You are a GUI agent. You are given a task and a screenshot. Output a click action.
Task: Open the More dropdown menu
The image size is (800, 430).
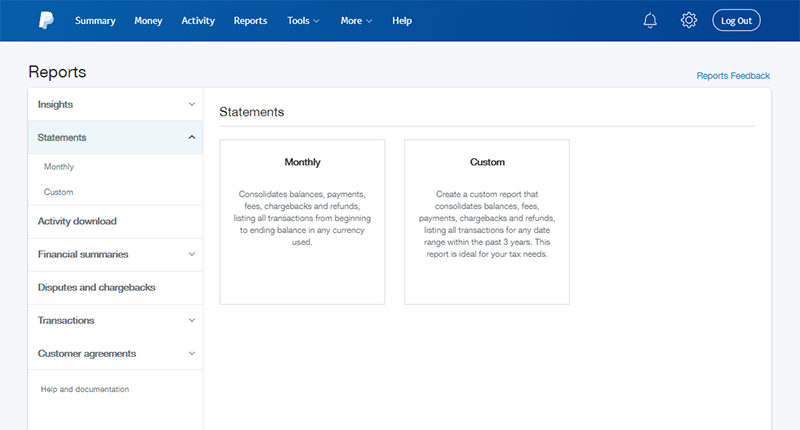click(355, 20)
